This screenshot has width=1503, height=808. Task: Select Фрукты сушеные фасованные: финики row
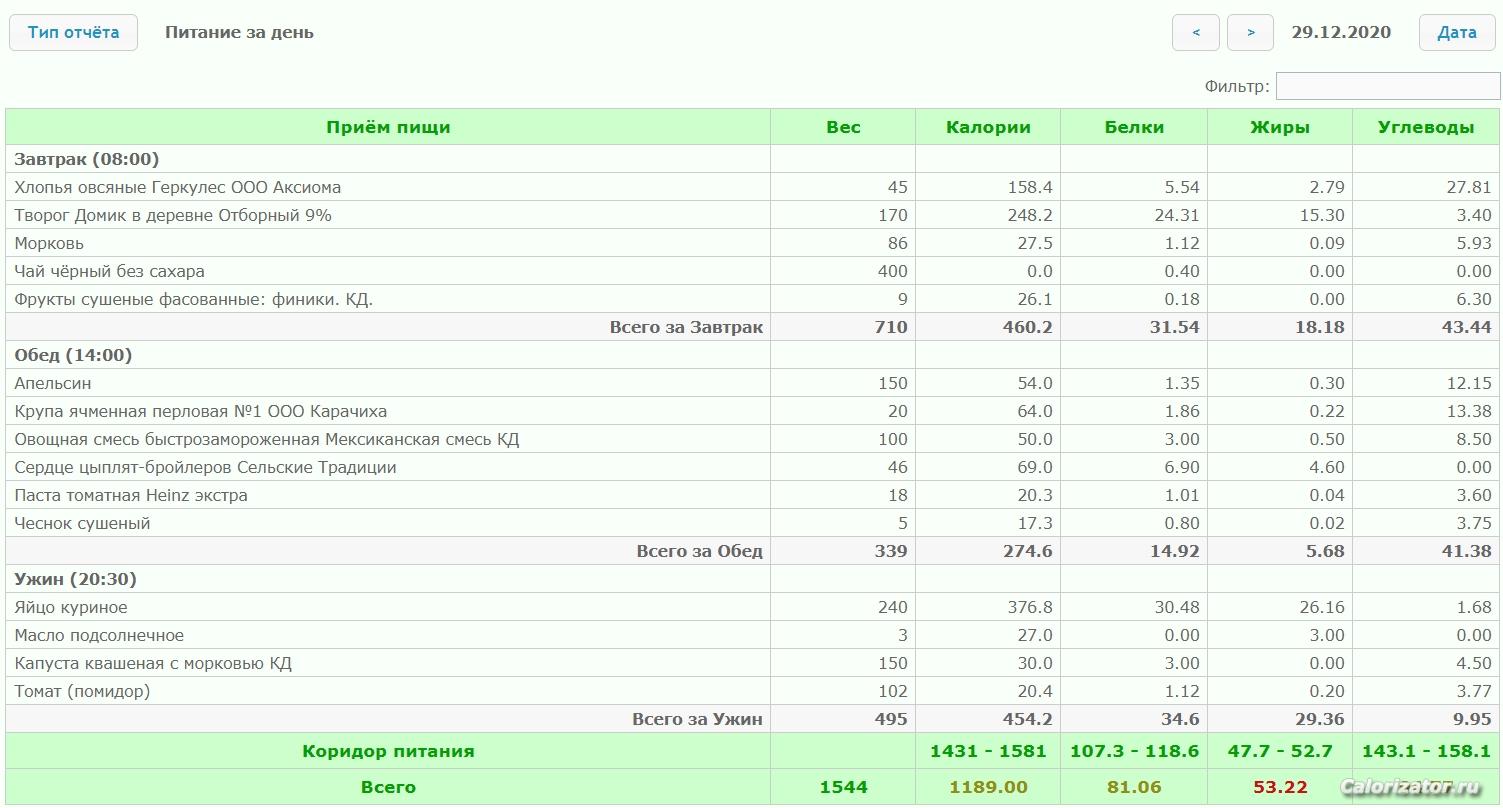click(752, 299)
